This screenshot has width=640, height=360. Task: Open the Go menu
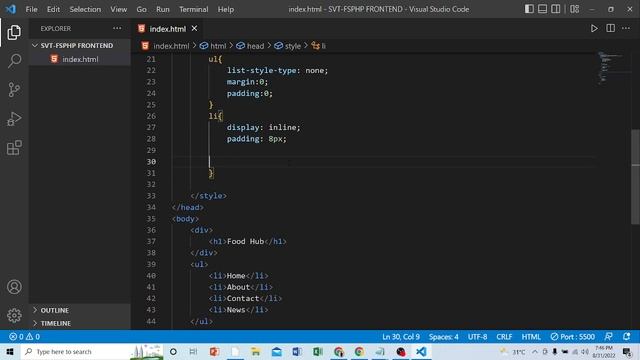click(x=141, y=9)
